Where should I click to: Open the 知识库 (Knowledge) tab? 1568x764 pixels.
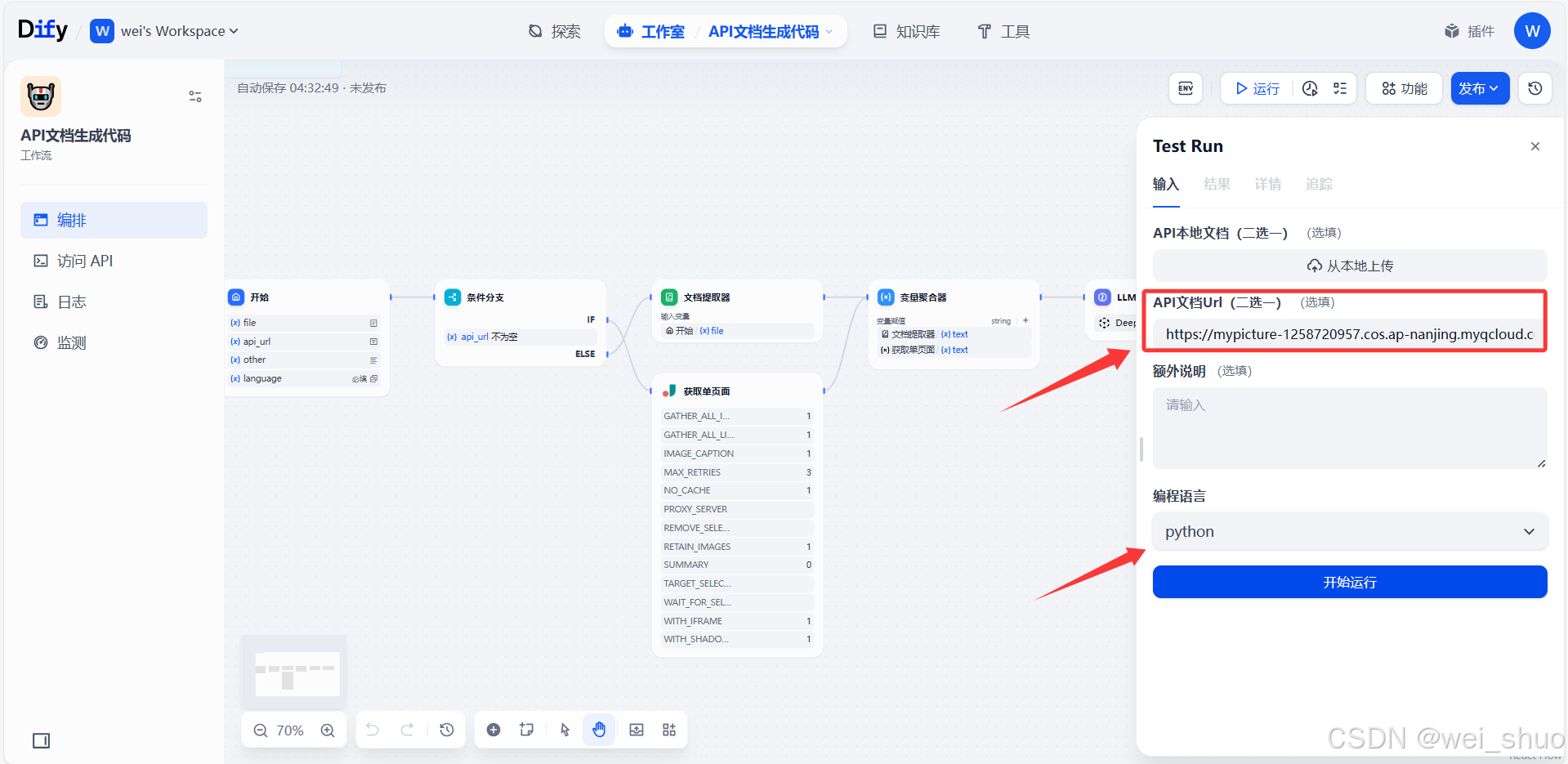click(x=907, y=31)
